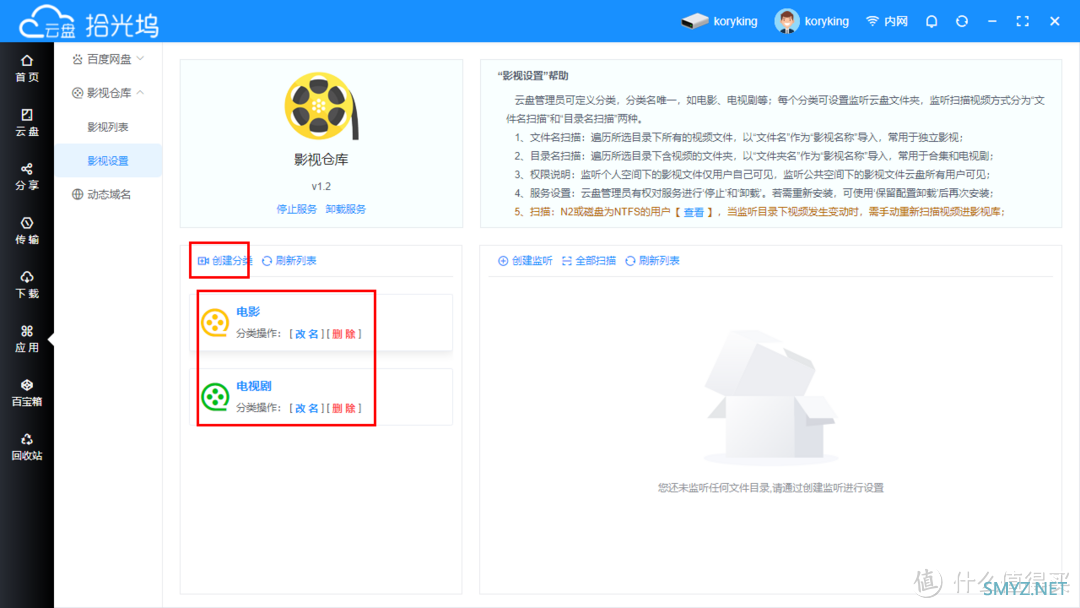Select the 电影 category name
The height and width of the screenshot is (608, 1080).
[248, 312]
